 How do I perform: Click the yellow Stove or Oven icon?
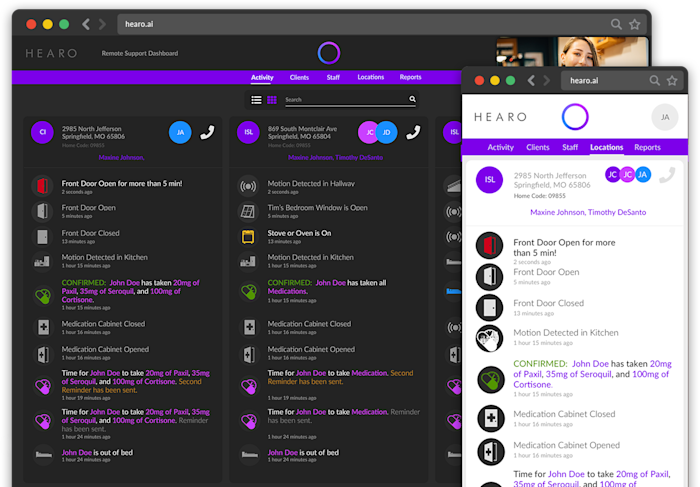248,237
